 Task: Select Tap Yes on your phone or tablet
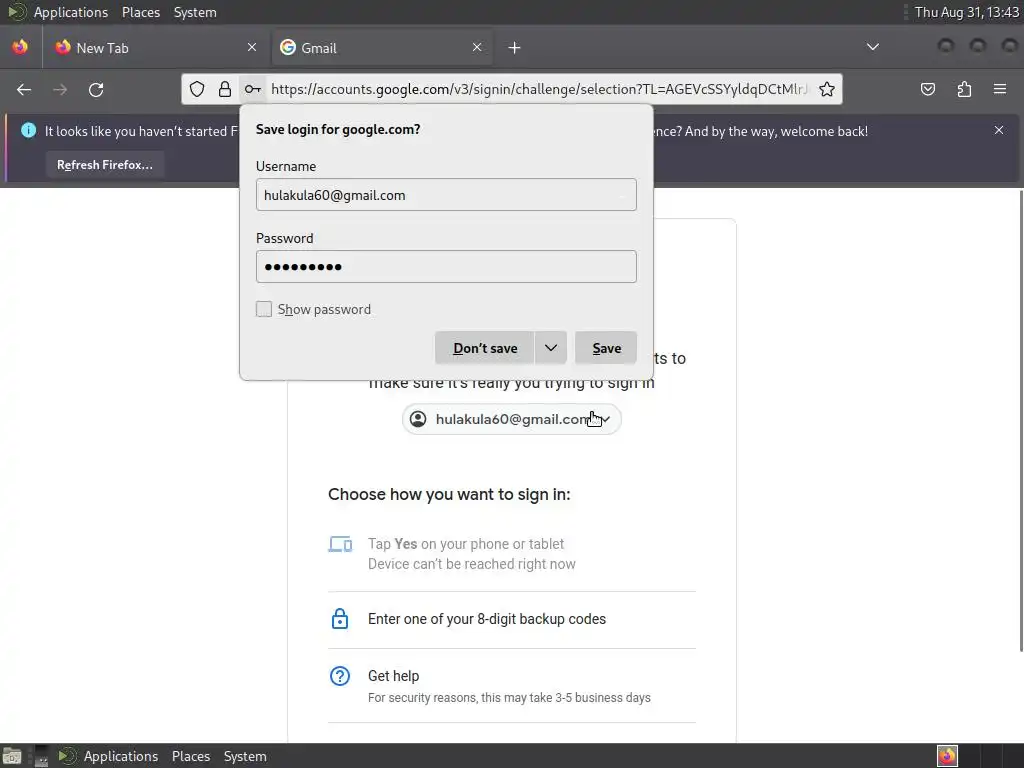(512, 554)
